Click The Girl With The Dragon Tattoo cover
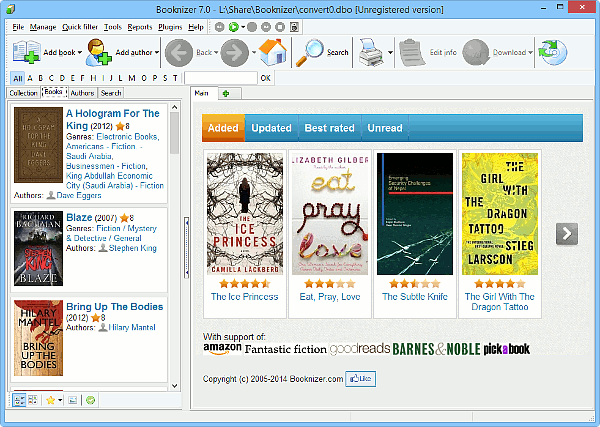 coord(500,214)
